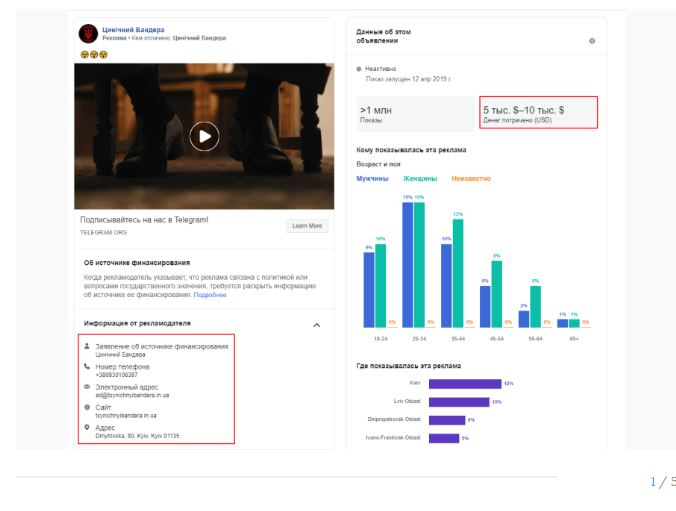Click the info icon beside Данные об этом объявлении
The height and width of the screenshot is (511, 676).
click(x=592, y=40)
